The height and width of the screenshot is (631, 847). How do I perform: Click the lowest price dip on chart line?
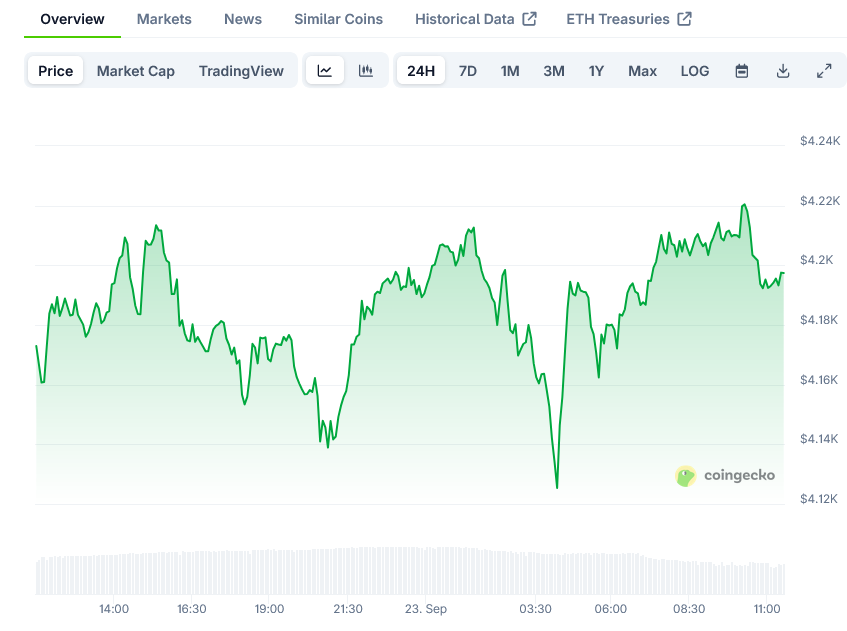coord(557,487)
